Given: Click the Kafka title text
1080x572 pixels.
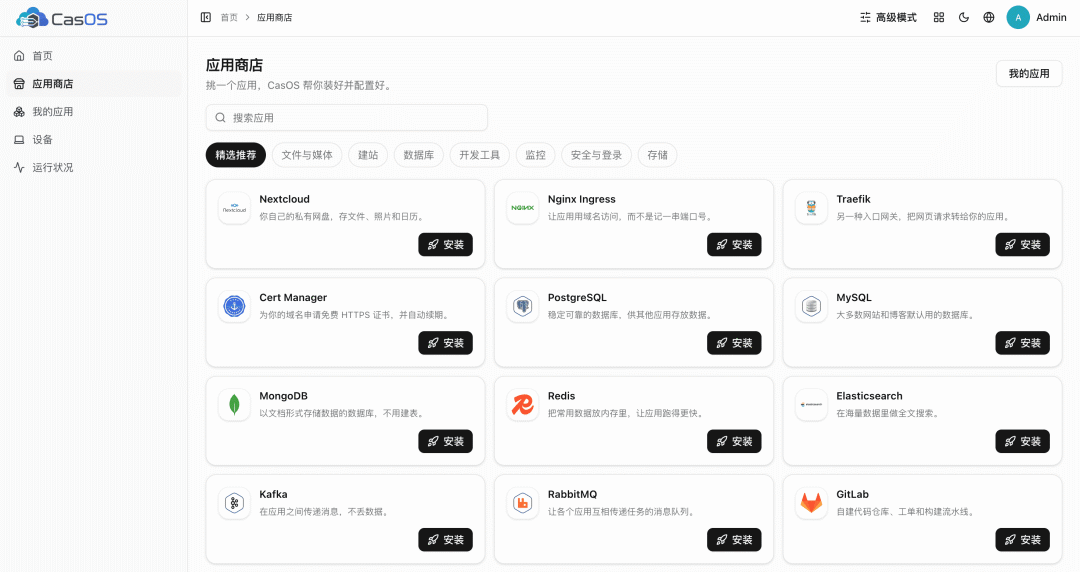Looking at the screenshot, I should click(x=273, y=495).
